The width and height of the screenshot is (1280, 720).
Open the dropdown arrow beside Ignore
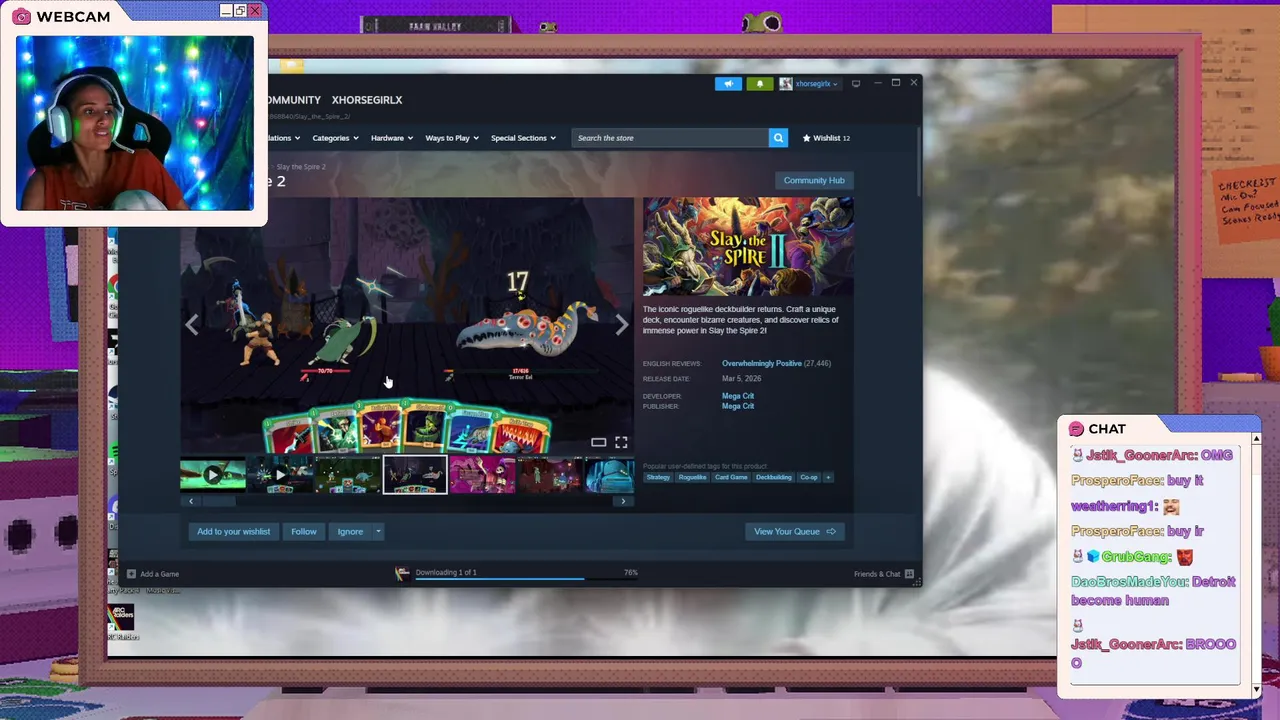coord(378,532)
